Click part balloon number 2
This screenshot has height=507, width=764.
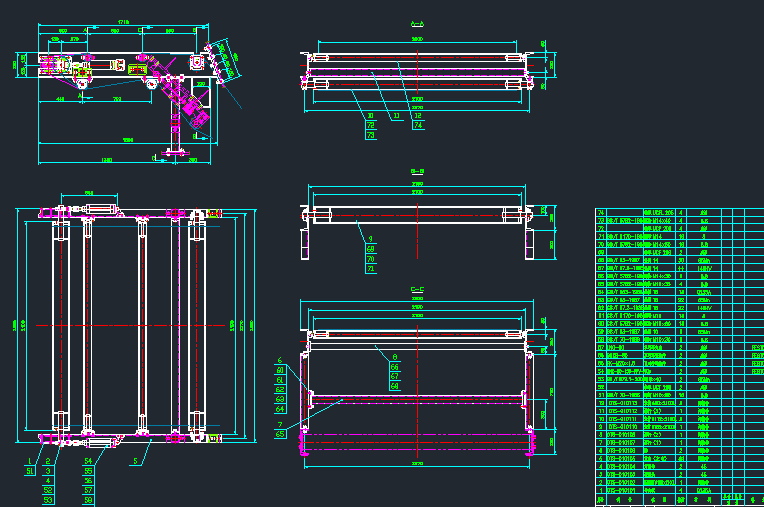click(x=48, y=461)
